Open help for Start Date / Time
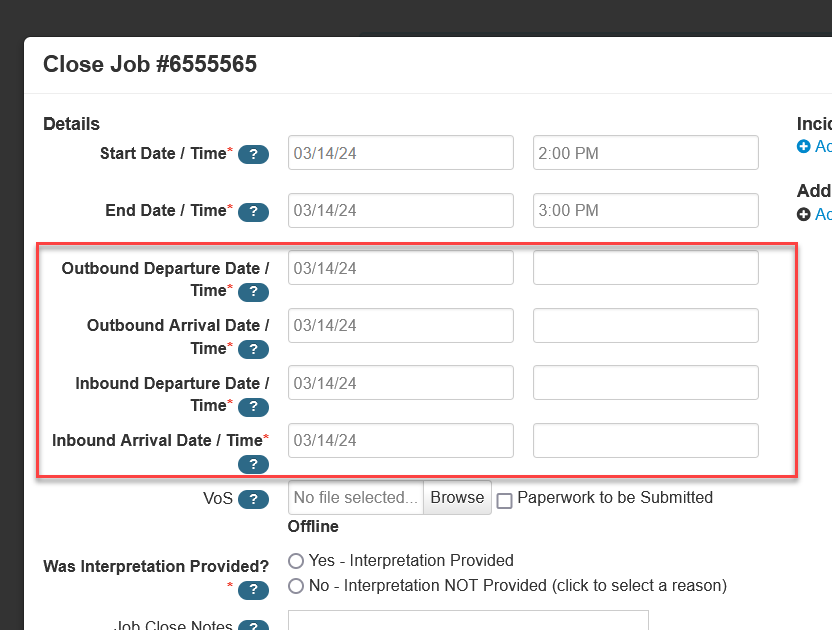Screen dimensions: 832x630 click(x=253, y=154)
